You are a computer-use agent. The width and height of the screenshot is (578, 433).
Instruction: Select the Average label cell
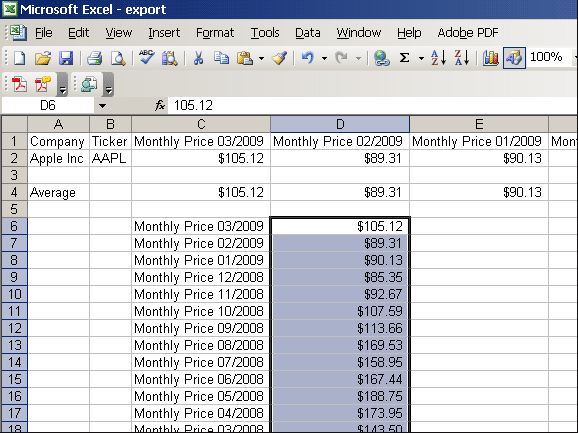(x=58, y=192)
